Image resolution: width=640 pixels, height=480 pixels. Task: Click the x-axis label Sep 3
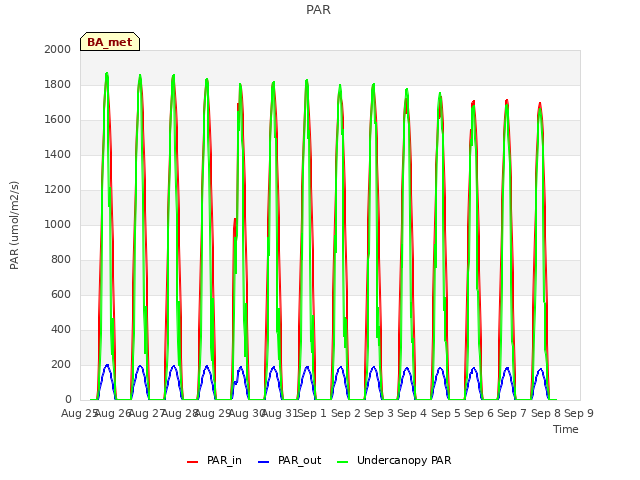(379, 413)
